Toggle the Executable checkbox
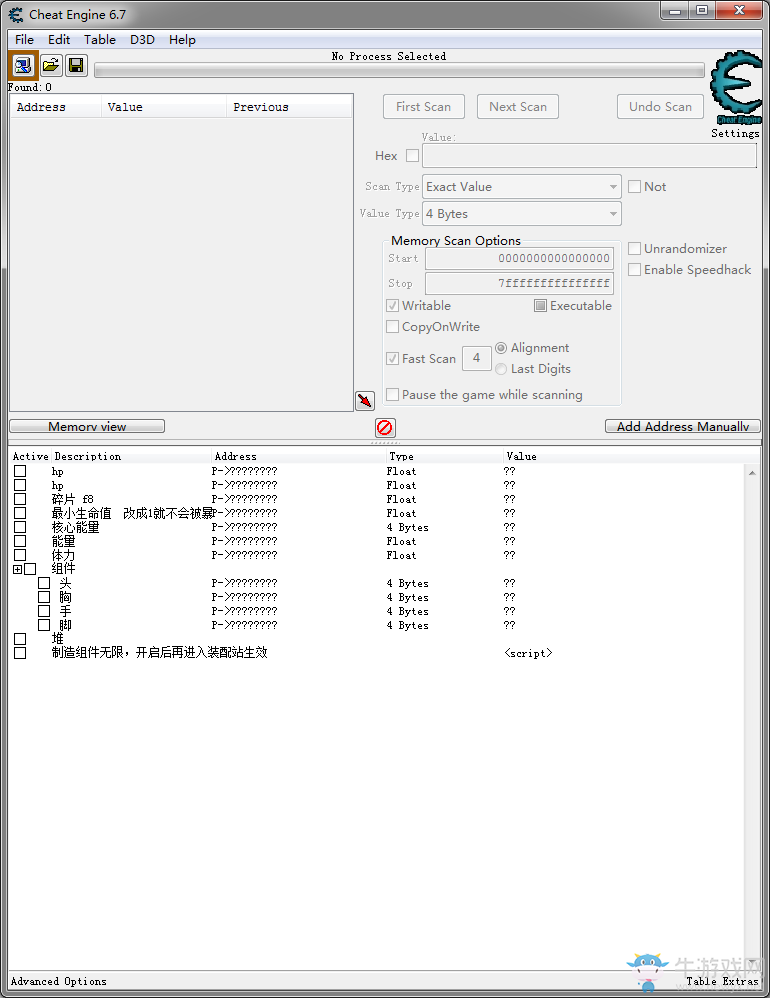Viewport: 770px width, 998px height. [540, 306]
